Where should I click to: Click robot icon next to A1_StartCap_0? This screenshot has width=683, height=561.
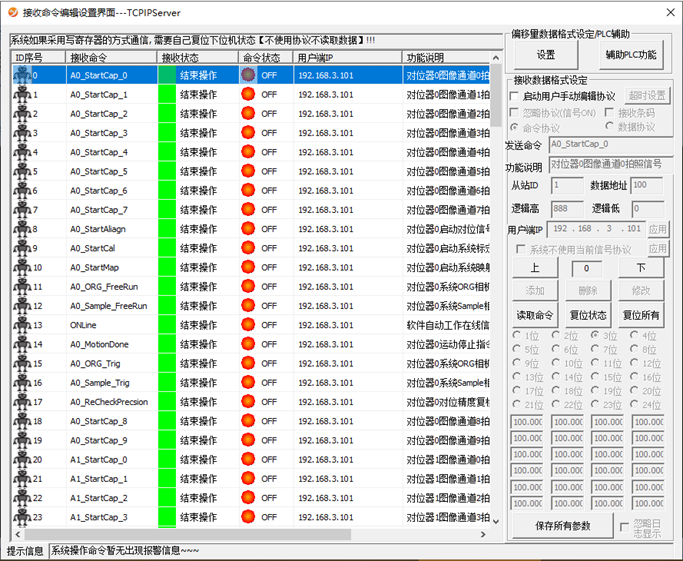pyautogui.click(x=22, y=460)
